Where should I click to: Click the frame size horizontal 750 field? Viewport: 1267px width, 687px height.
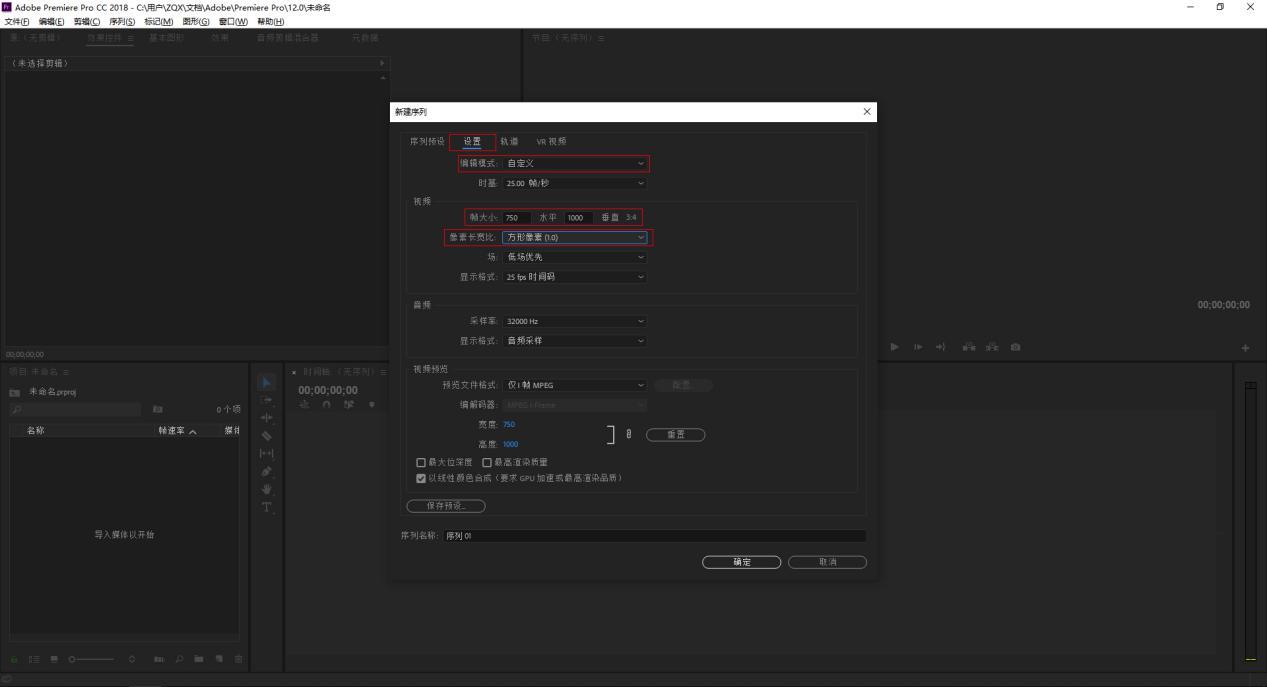(x=517, y=218)
